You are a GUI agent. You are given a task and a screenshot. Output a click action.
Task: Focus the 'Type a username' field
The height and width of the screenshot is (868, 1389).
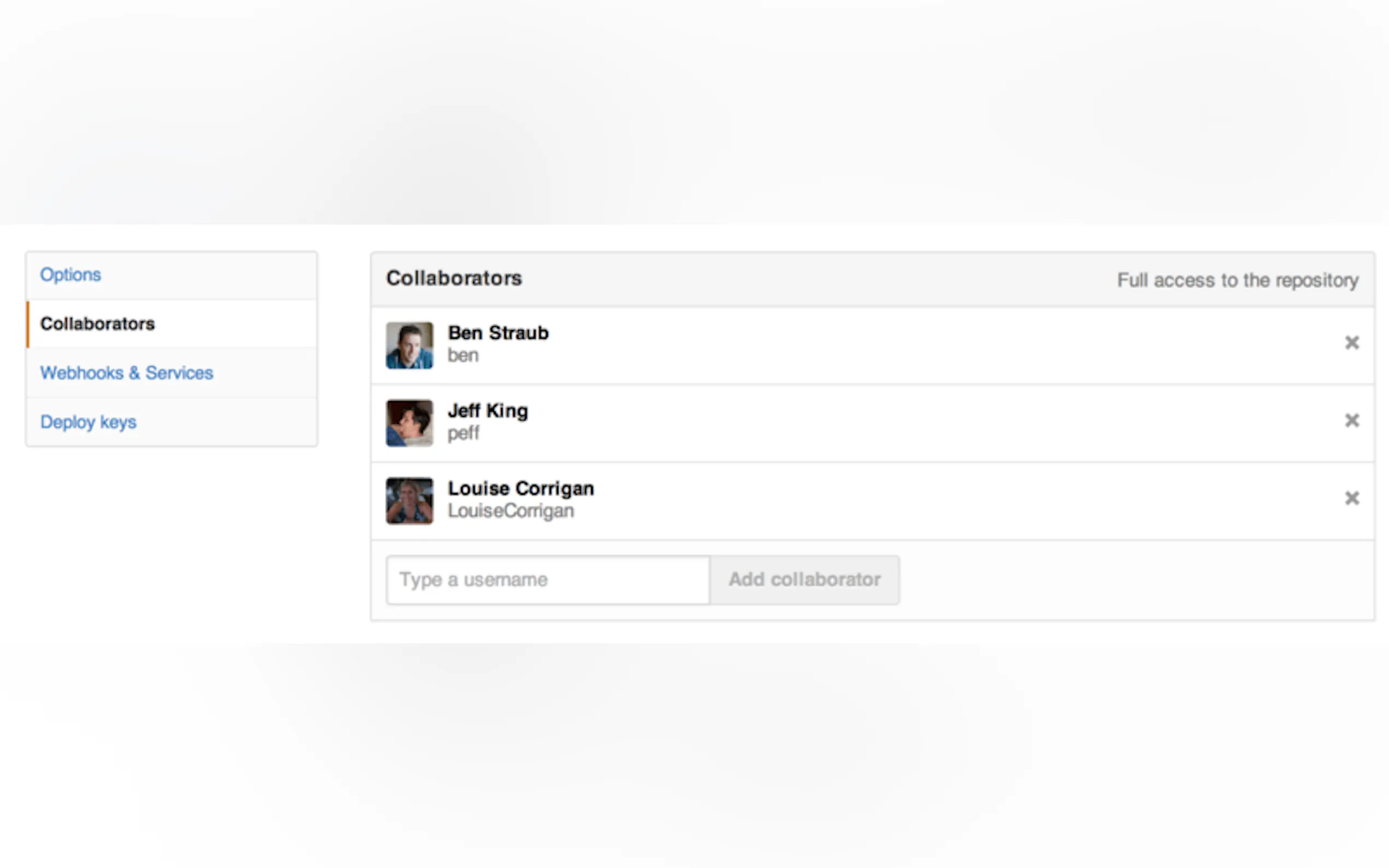pyautogui.click(x=548, y=580)
